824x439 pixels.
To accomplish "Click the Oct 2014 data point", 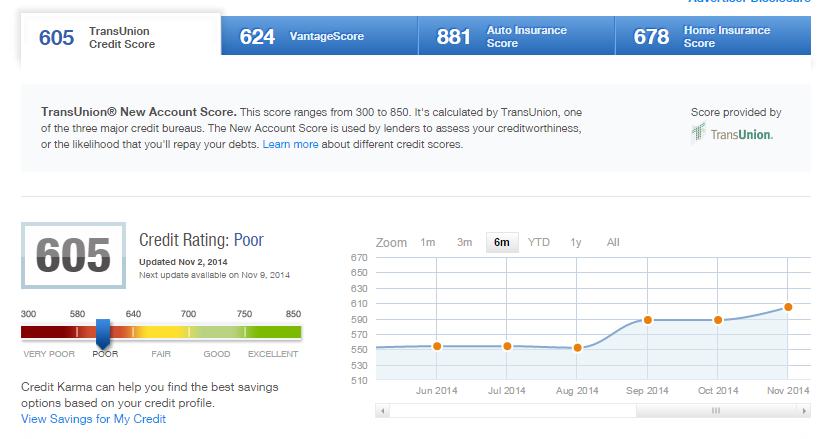I will point(718,320).
